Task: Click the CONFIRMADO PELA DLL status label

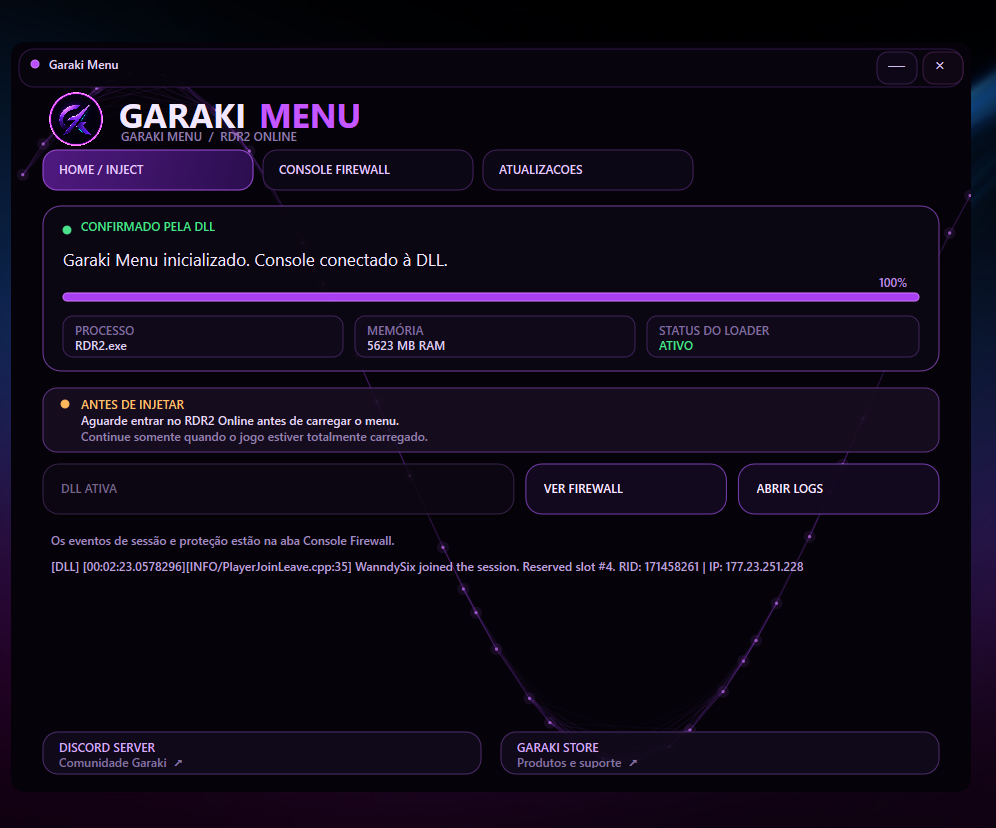Action: [148, 227]
